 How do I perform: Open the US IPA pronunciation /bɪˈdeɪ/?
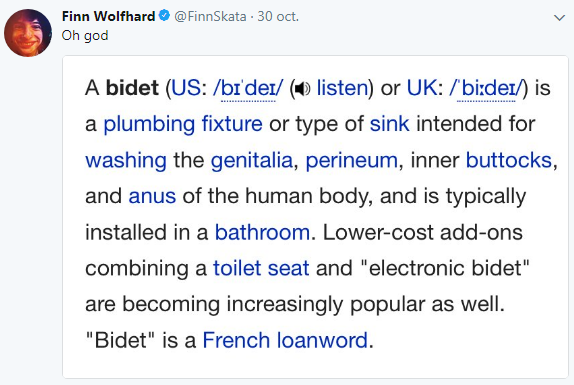[248, 89]
